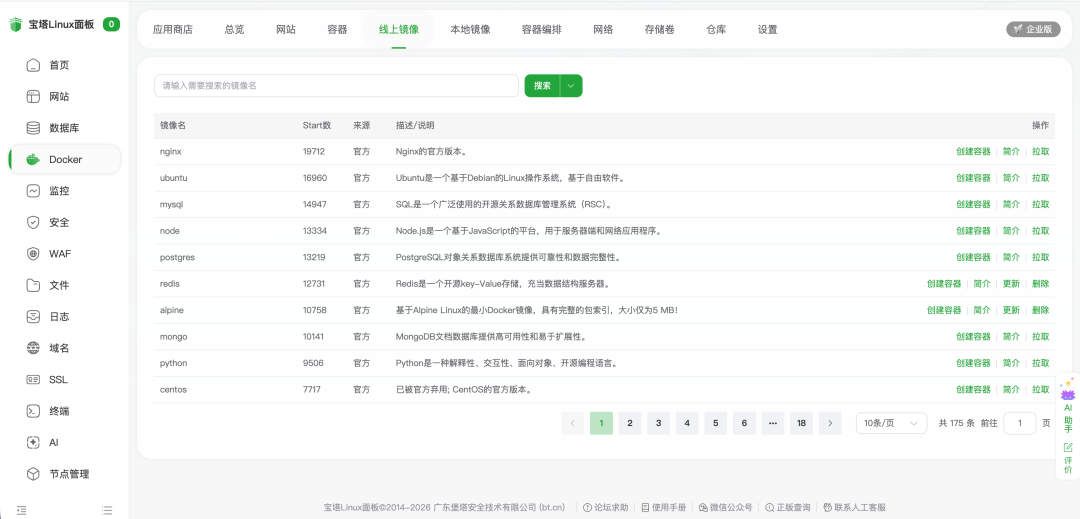Image resolution: width=1080 pixels, height=519 pixels.
Task: Jump to page 5
Action: pos(716,423)
